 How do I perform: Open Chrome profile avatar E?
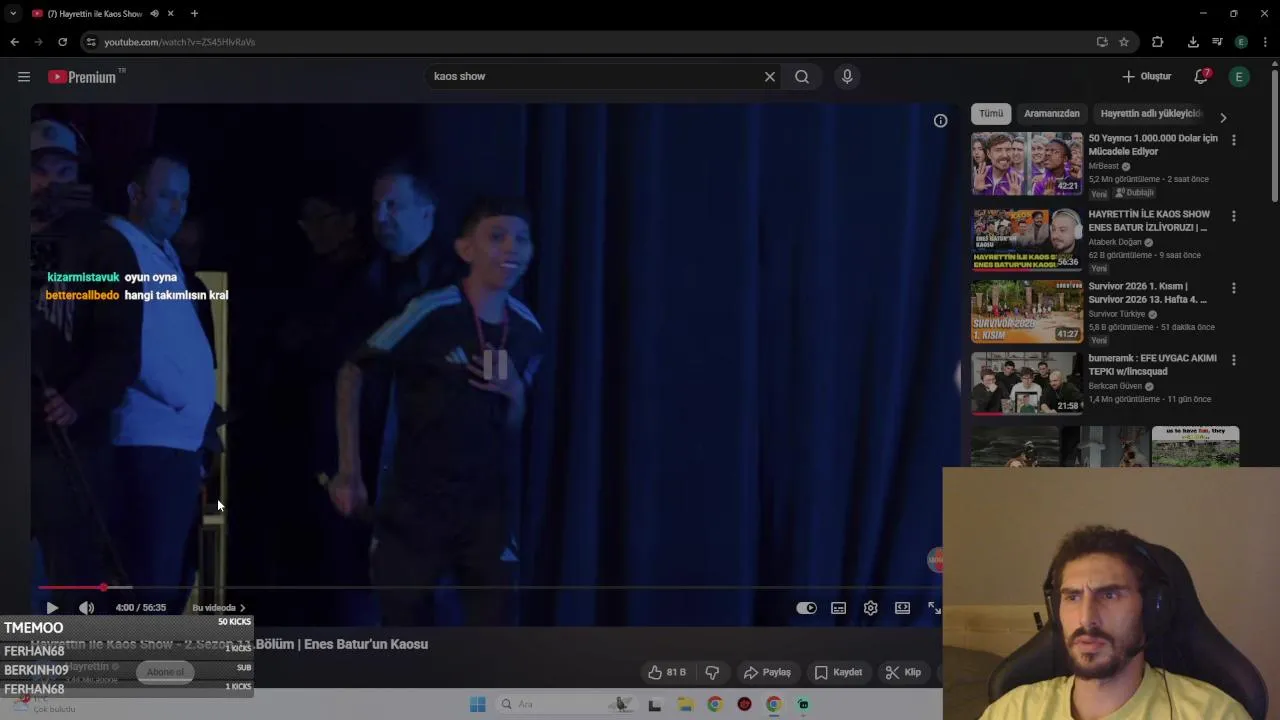tap(1241, 42)
